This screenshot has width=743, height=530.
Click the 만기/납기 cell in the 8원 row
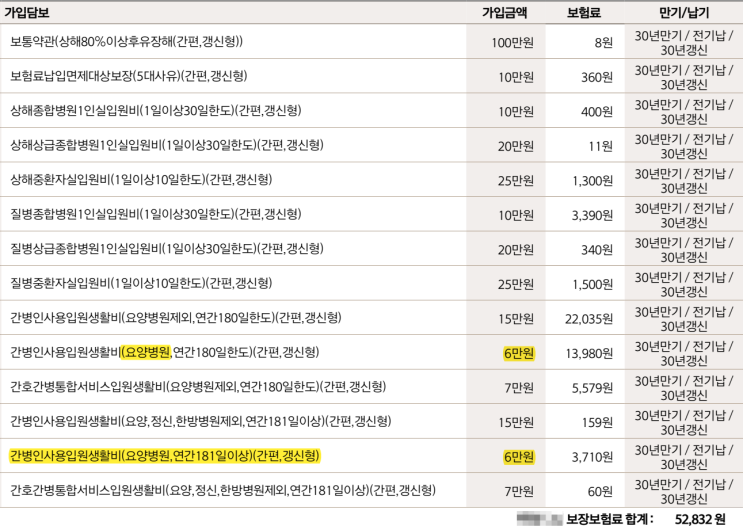pos(684,42)
